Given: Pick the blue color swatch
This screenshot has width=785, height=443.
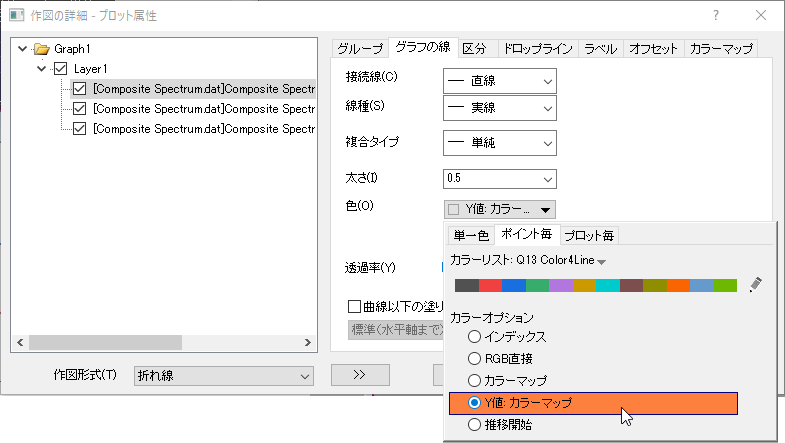Looking at the screenshot, I should [x=514, y=285].
